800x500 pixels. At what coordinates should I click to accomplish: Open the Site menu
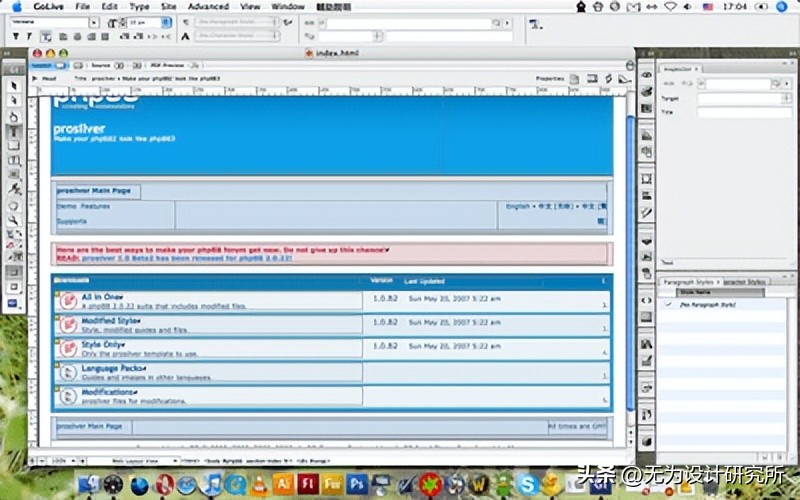[167, 6]
